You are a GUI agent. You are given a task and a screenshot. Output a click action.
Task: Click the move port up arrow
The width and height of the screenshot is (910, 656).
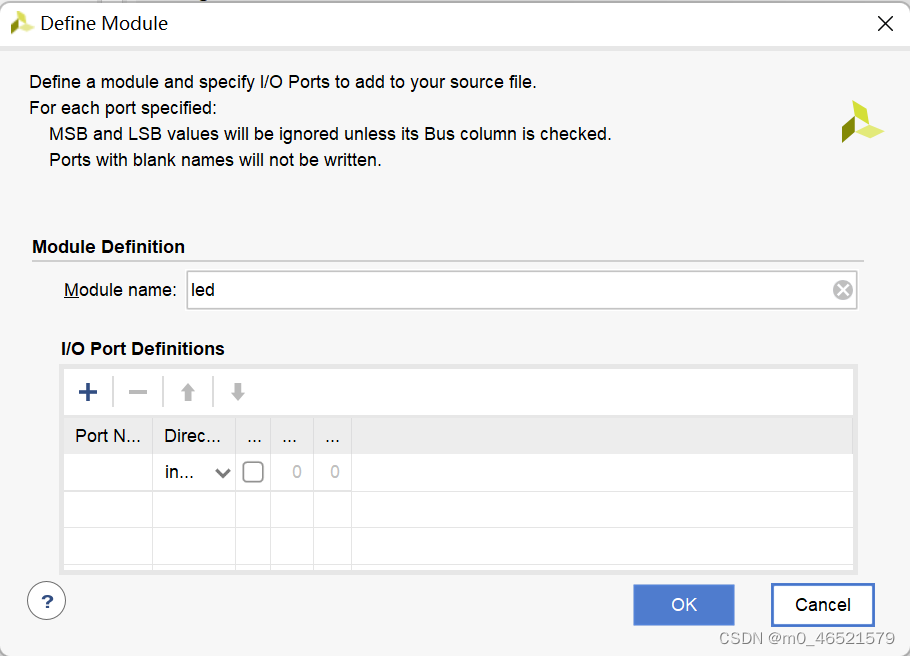pos(188,392)
